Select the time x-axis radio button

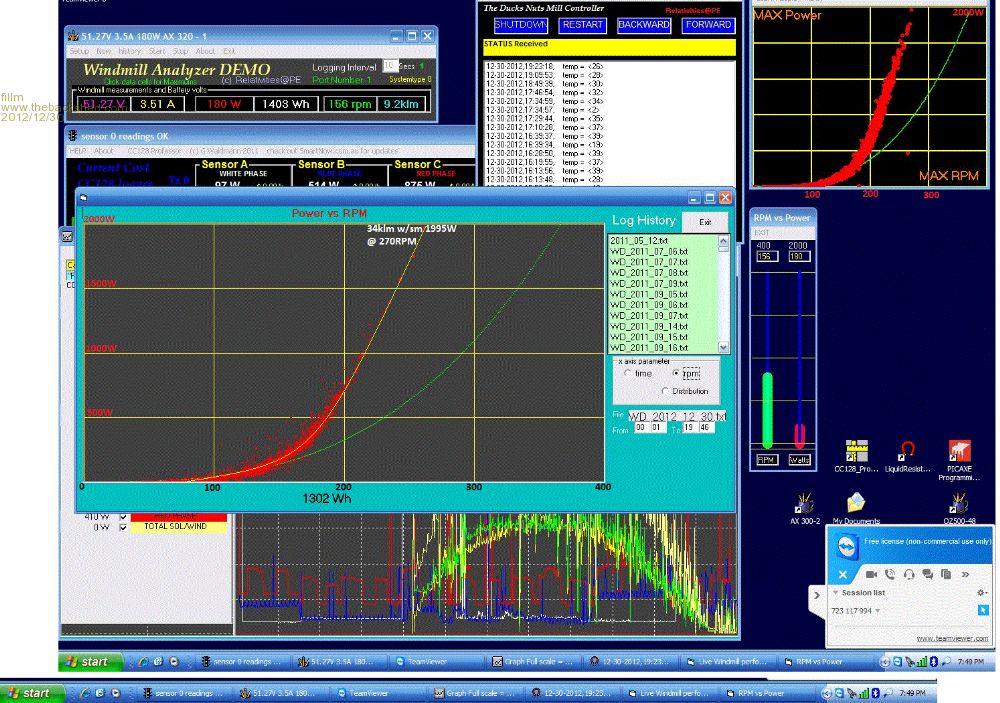tap(629, 373)
